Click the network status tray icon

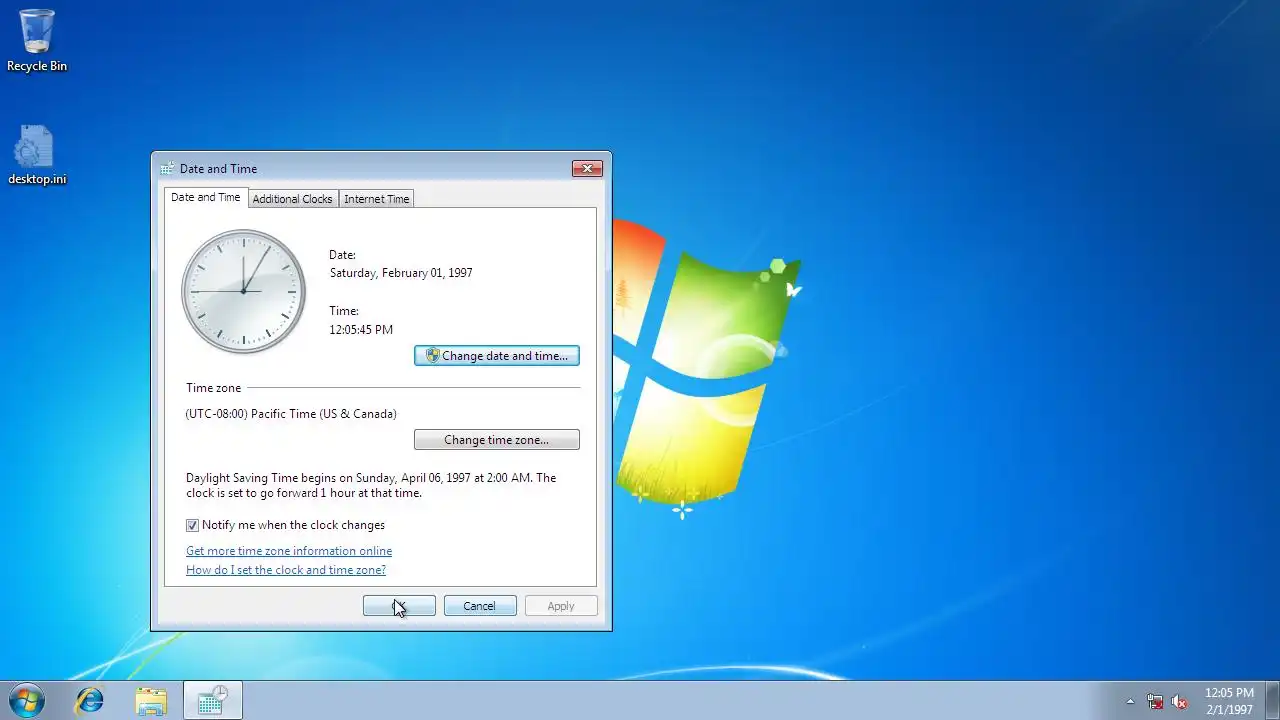[x=1155, y=701]
